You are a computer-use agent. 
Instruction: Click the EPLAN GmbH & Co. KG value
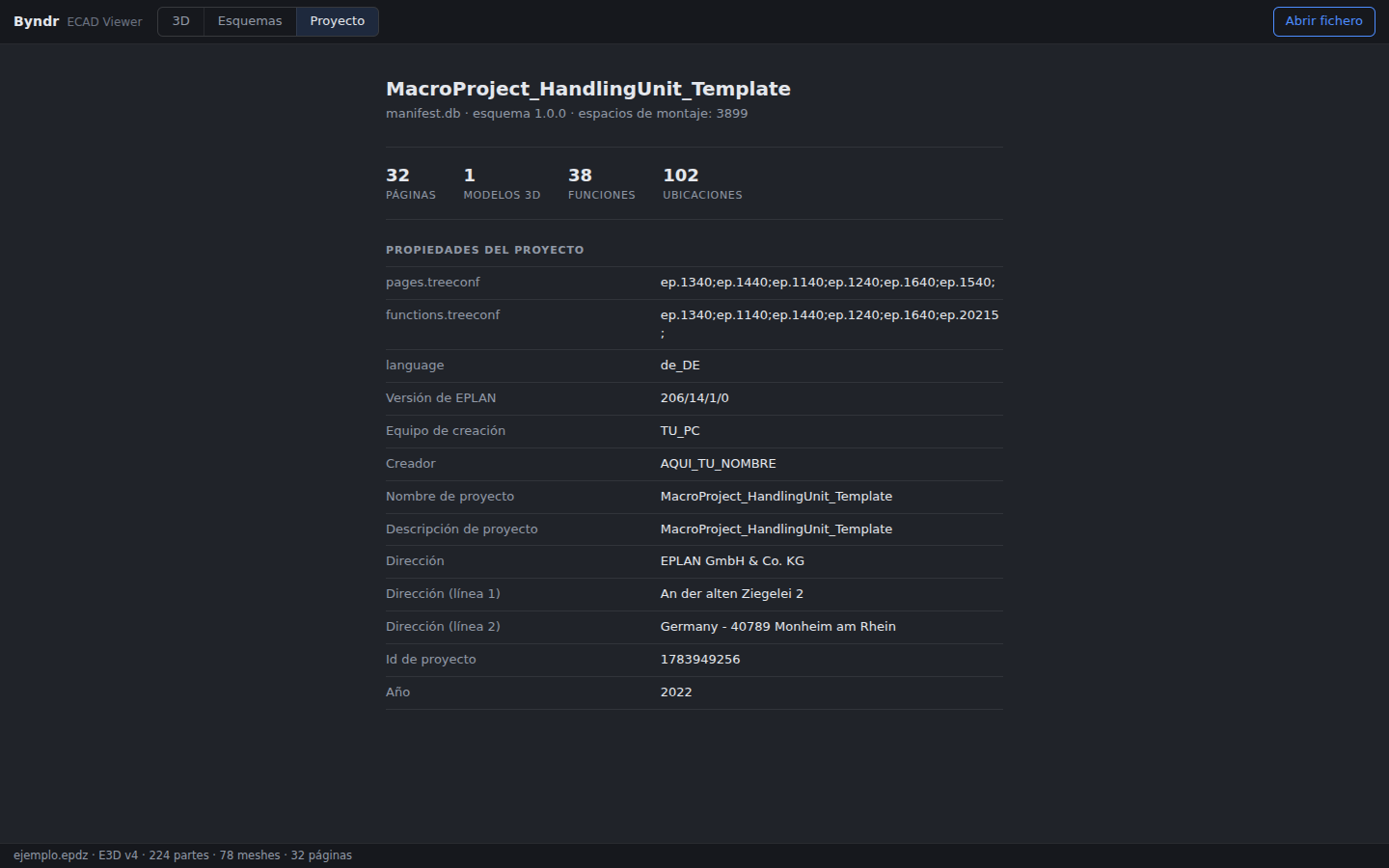coord(732,561)
